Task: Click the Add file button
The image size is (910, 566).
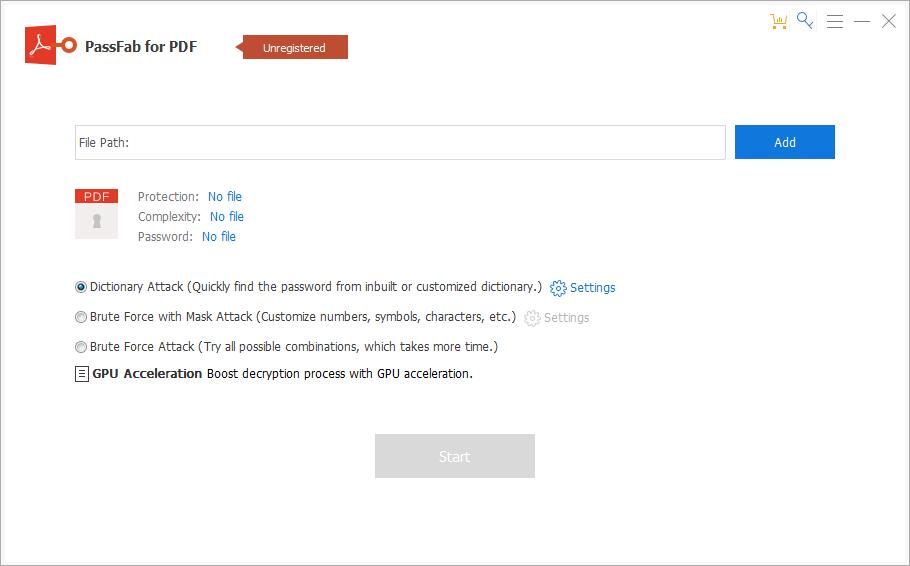Action: [784, 142]
